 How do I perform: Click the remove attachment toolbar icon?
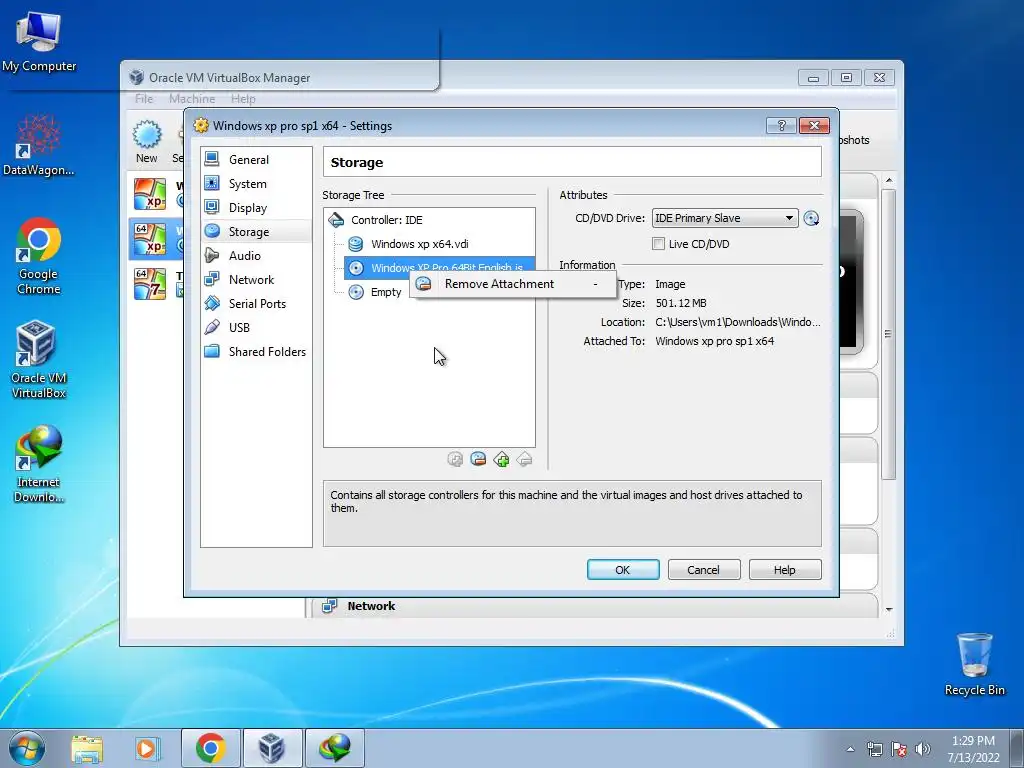click(x=478, y=460)
